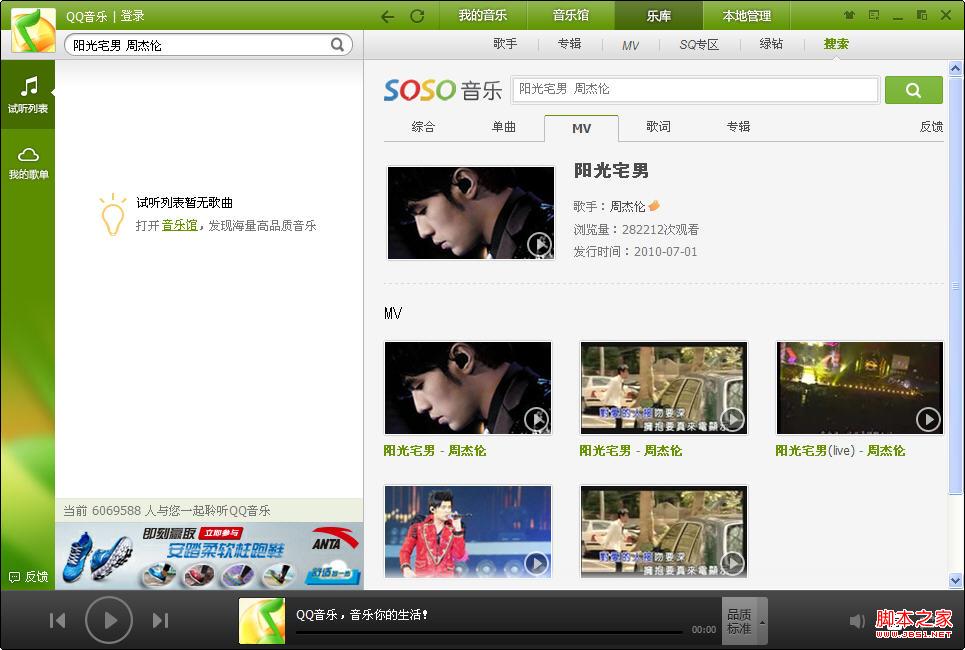Click the skin-change icon on the title bar
The width and height of the screenshot is (965, 650).
(x=848, y=15)
